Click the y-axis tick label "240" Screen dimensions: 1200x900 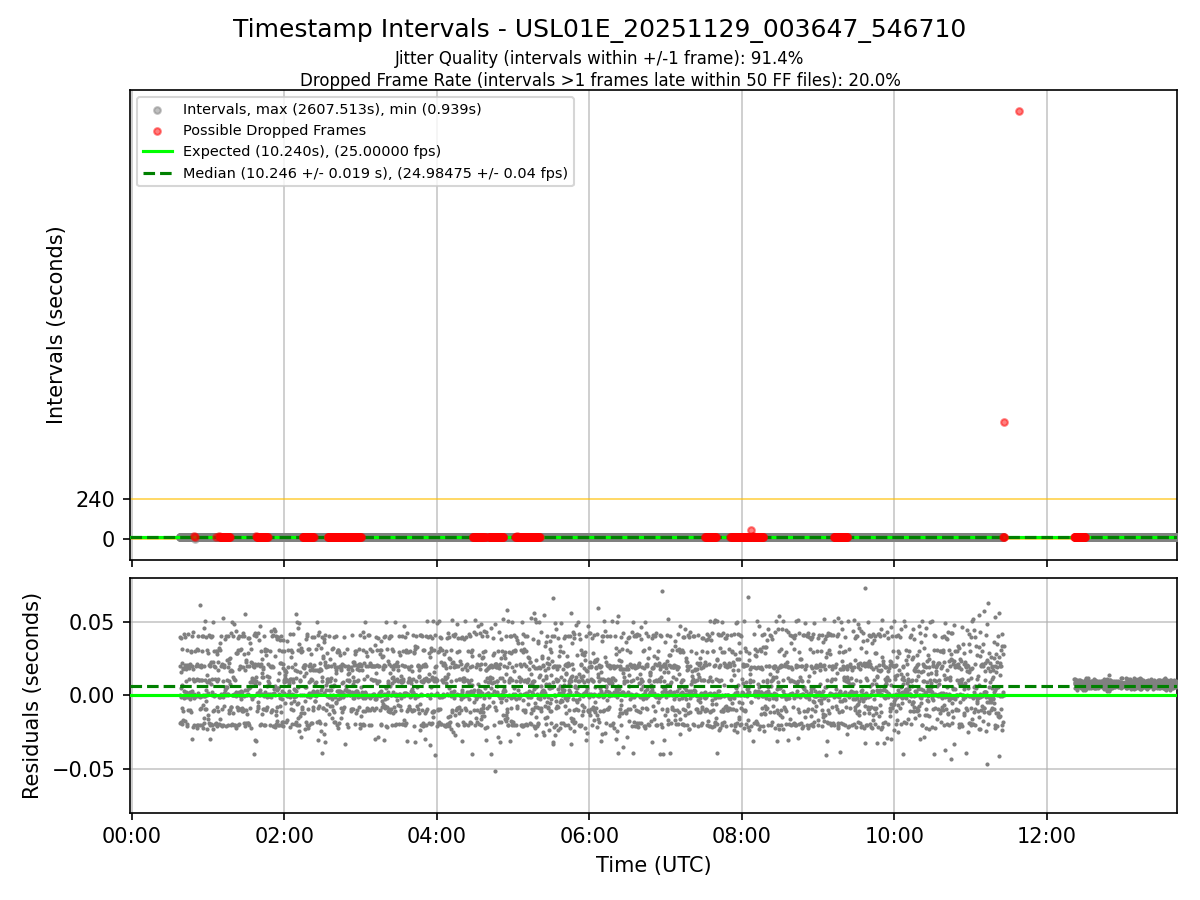pyautogui.click(x=96, y=499)
